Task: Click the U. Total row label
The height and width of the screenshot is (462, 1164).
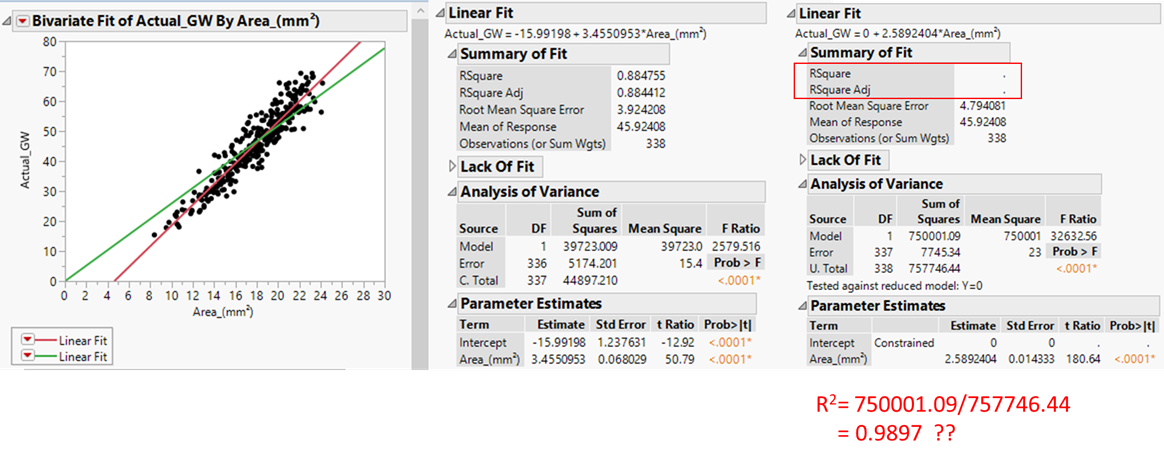Action: click(828, 270)
